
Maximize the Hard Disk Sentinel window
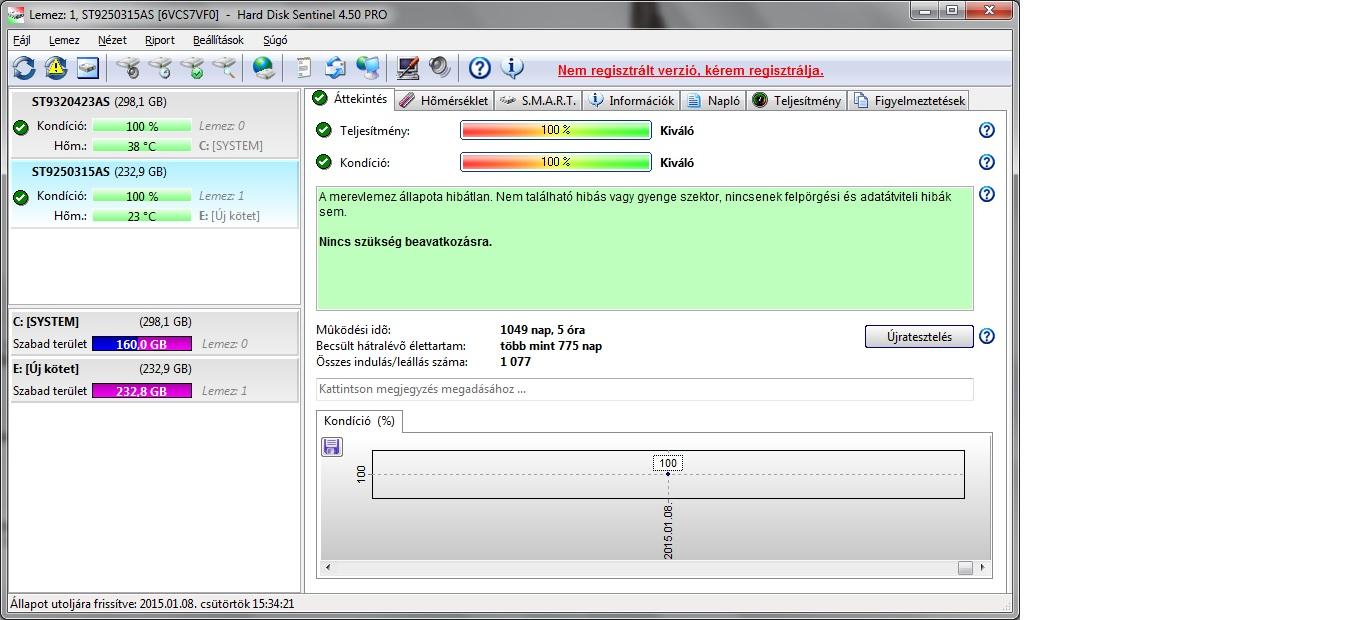click(953, 11)
